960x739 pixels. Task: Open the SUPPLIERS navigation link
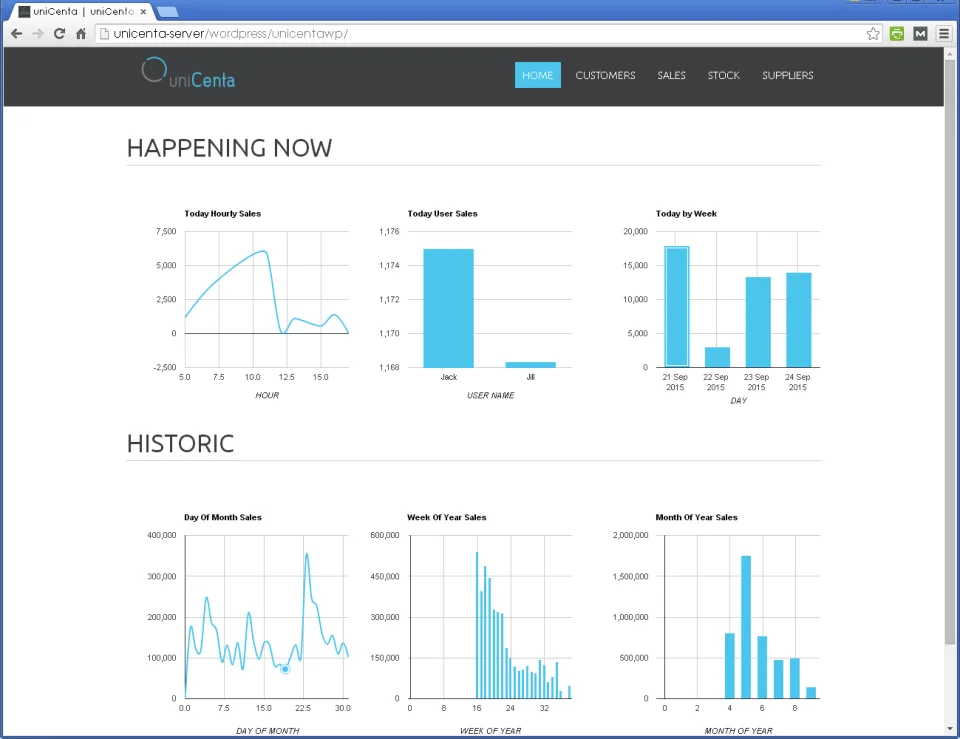point(787,75)
